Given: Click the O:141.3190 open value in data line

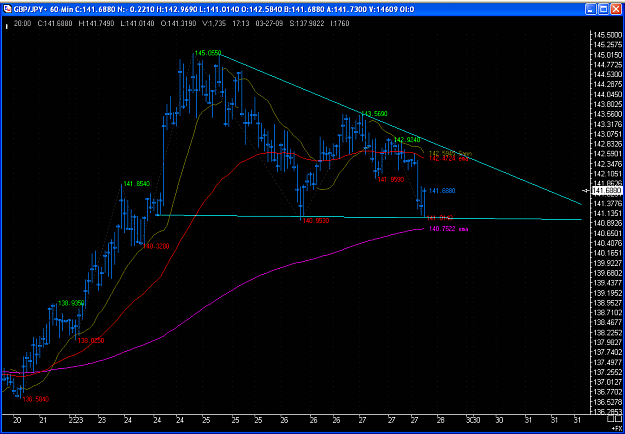Looking at the screenshot, I should point(179,24).
